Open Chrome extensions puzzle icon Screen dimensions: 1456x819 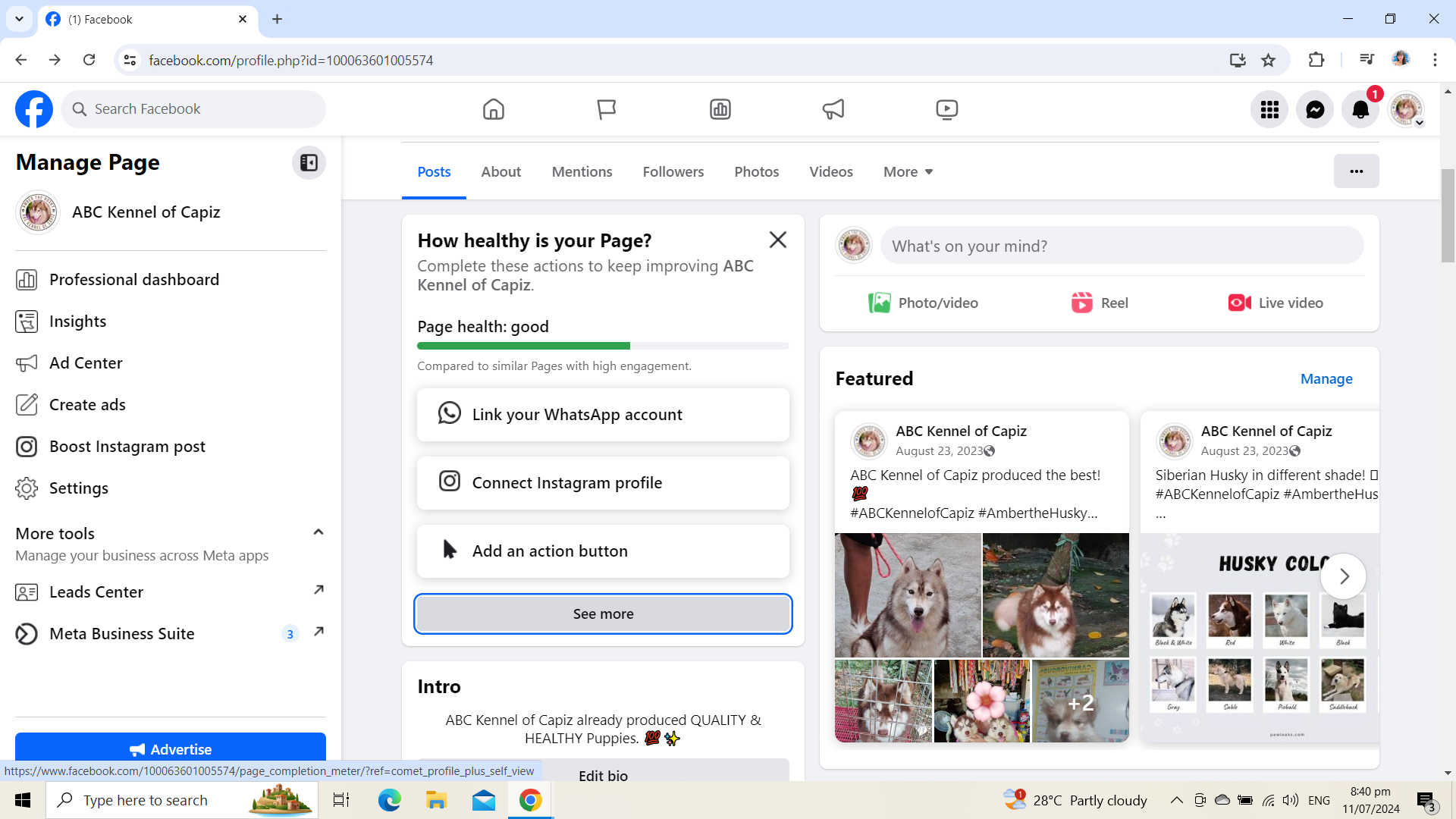[x=1316, y=60]
